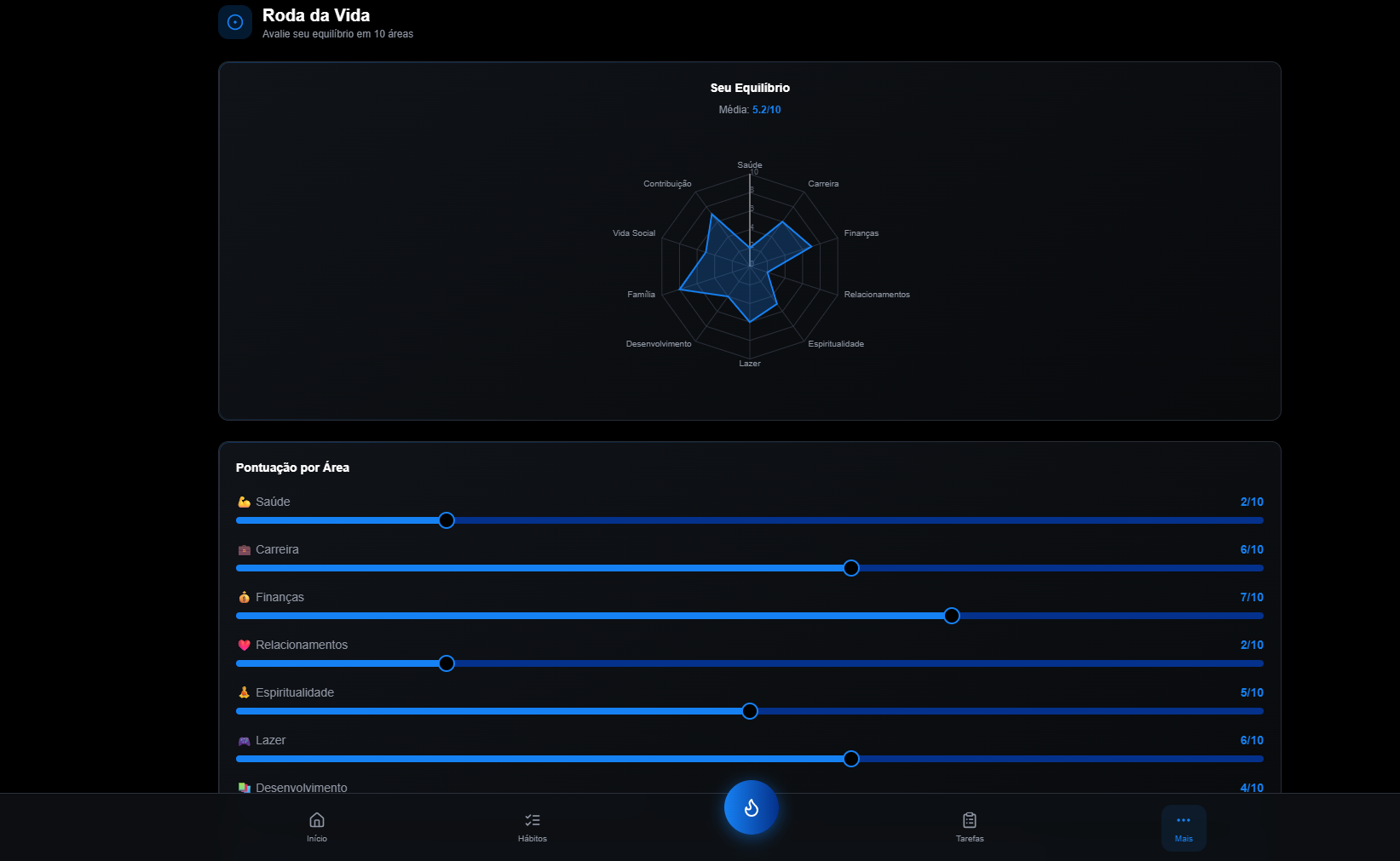Click the Relacionamentos heart icon

[245, 646]
